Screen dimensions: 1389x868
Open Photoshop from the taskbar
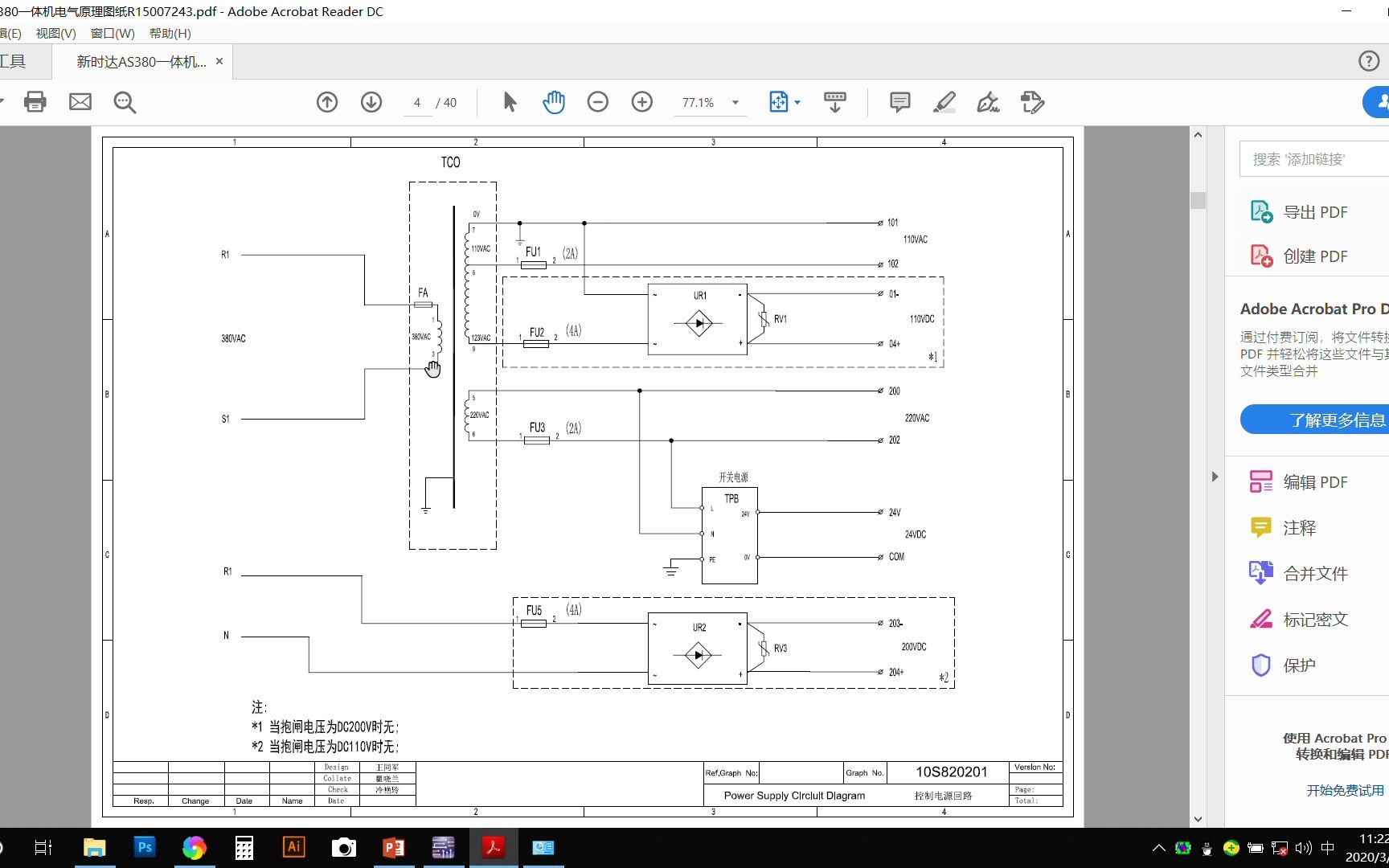[144, 847]
